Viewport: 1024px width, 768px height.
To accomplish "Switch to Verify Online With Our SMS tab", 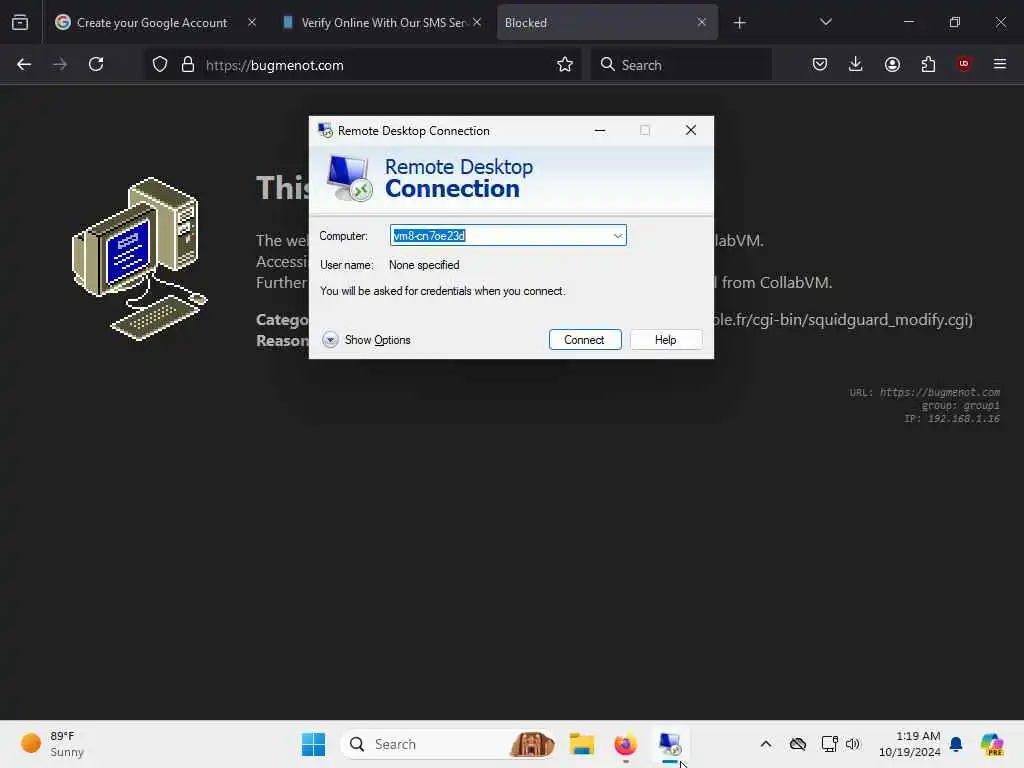I will pos(383,23).
